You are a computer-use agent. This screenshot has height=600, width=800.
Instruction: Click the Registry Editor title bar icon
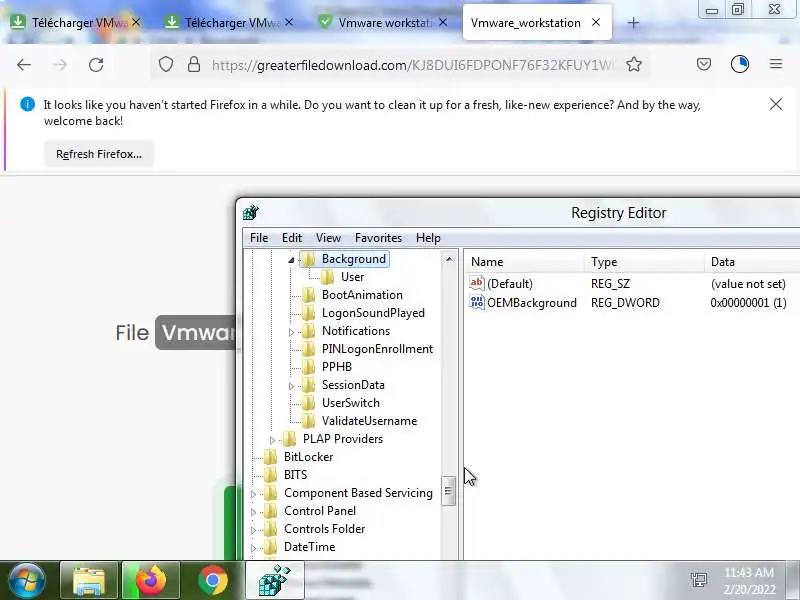click(x=251, y=212)
